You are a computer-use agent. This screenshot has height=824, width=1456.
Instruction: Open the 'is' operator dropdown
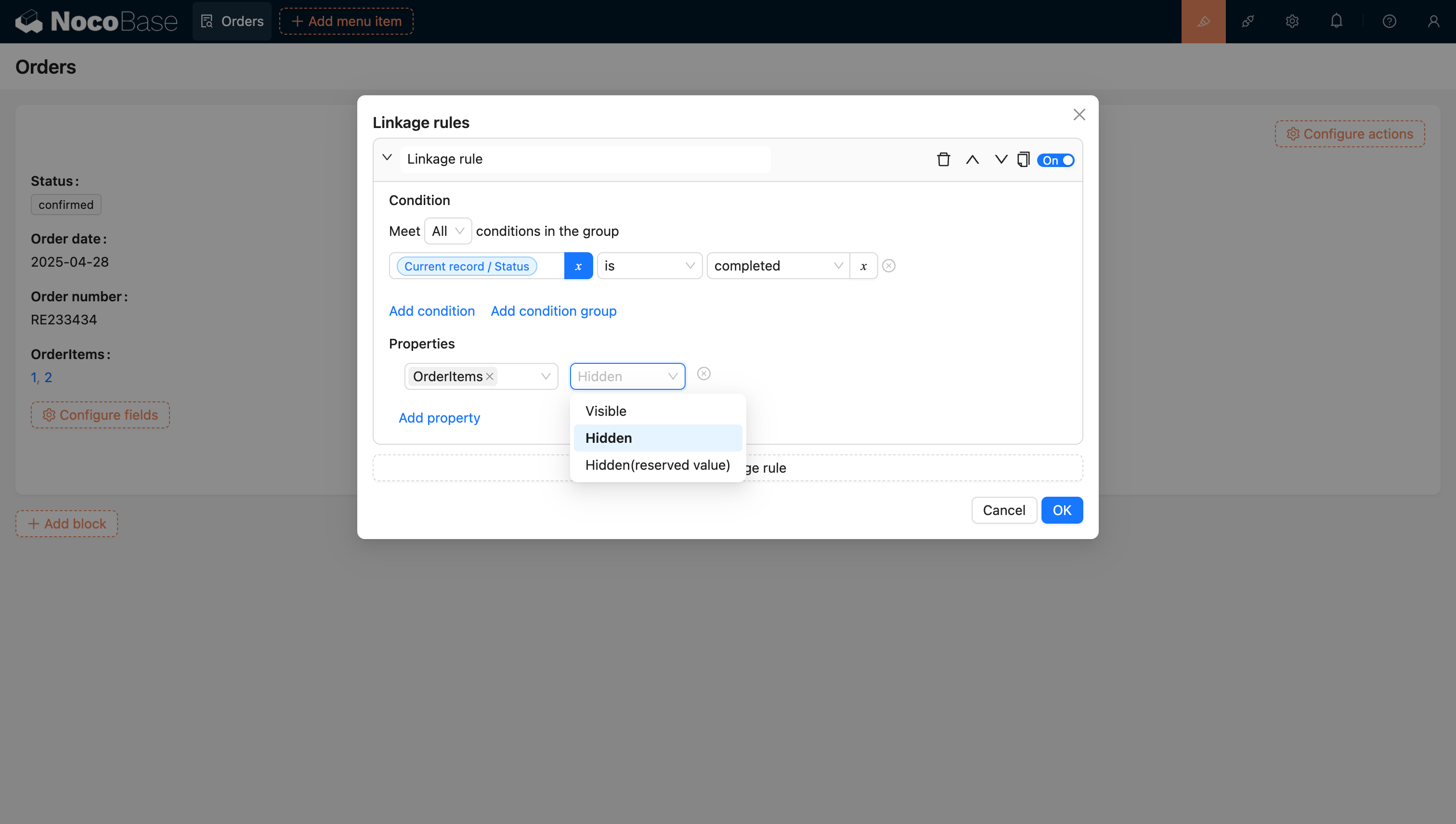(649, 266)
